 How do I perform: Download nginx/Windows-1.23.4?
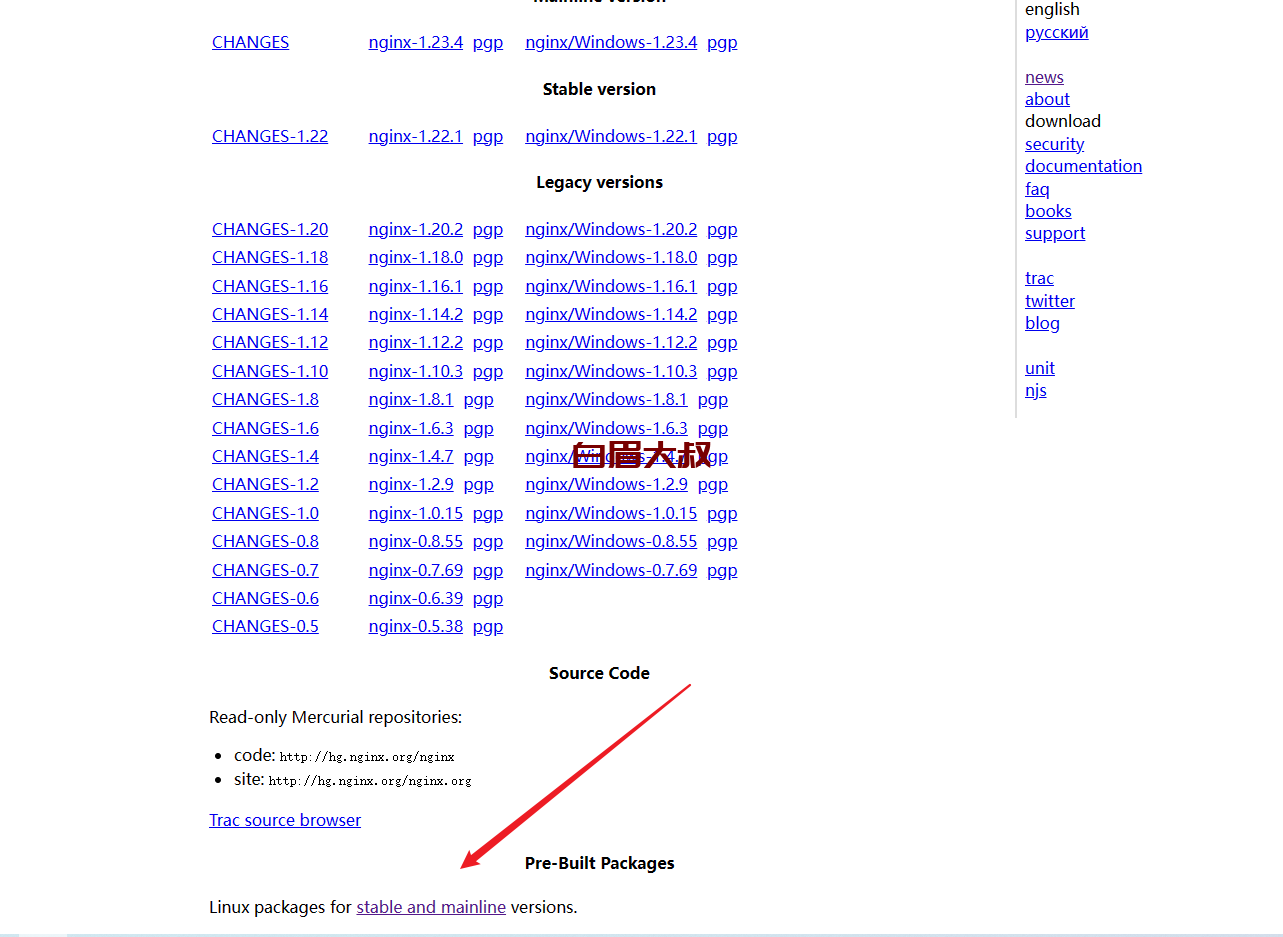(x=611, y=42)
